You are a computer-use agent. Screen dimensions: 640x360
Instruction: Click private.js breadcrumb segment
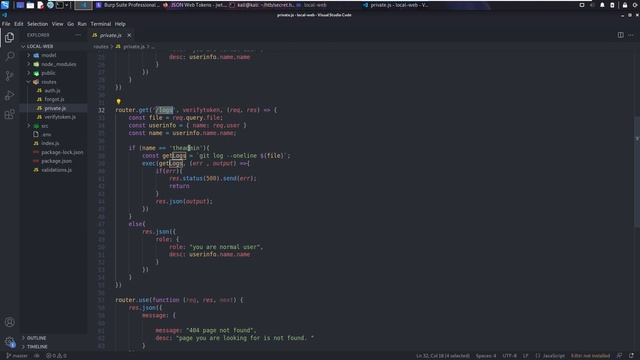tap(131, 47)
